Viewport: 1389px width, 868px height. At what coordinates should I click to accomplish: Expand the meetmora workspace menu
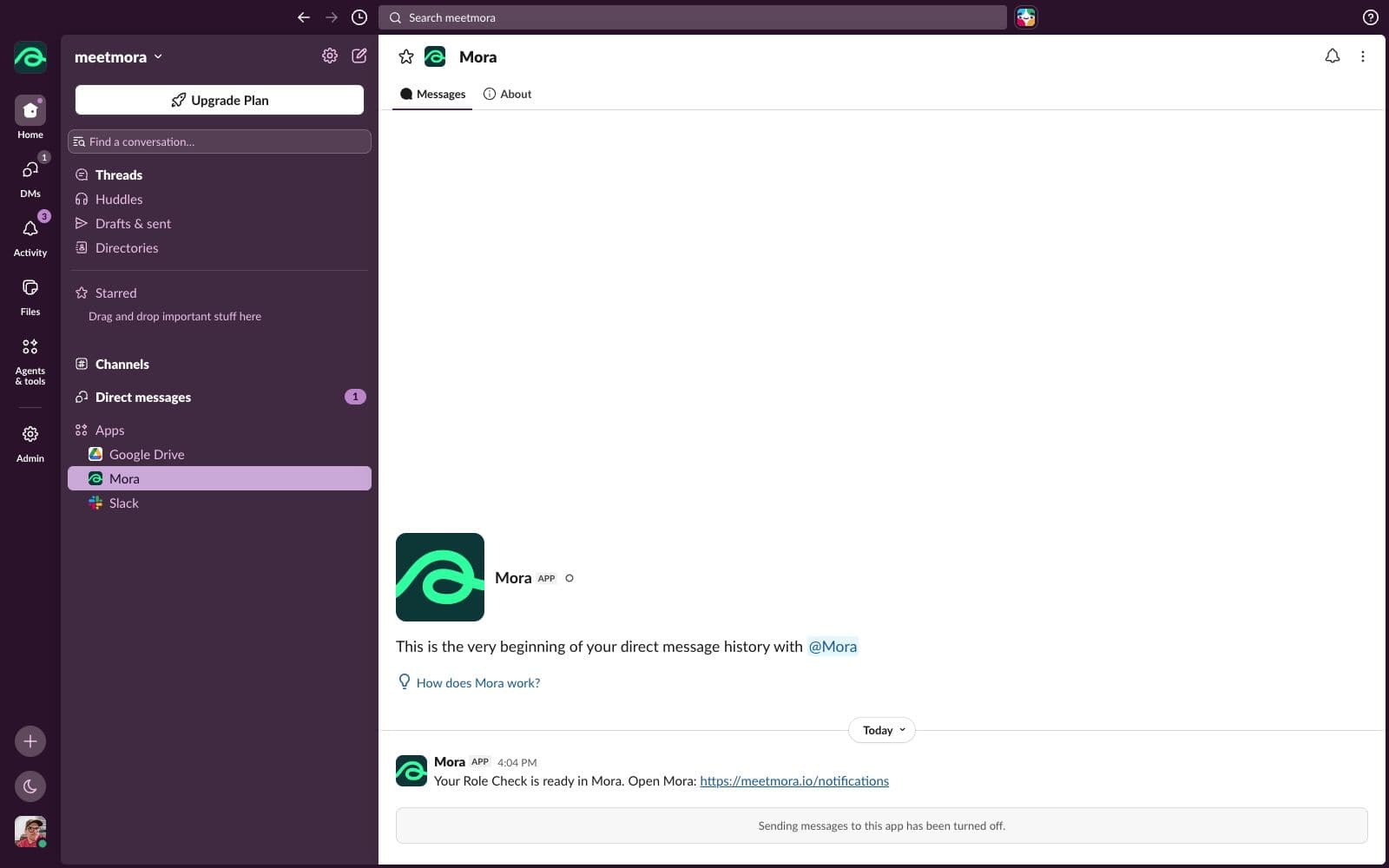(x=118, y=57)
